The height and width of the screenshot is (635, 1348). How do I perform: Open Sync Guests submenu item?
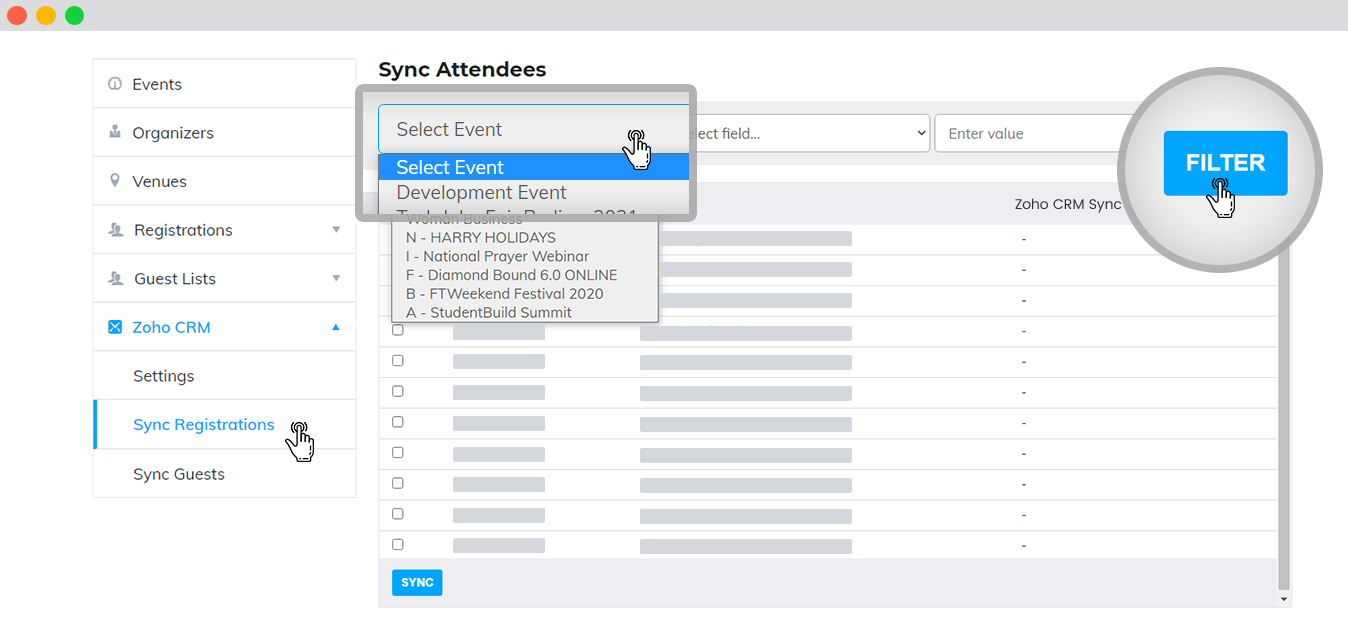coord(224,474)
